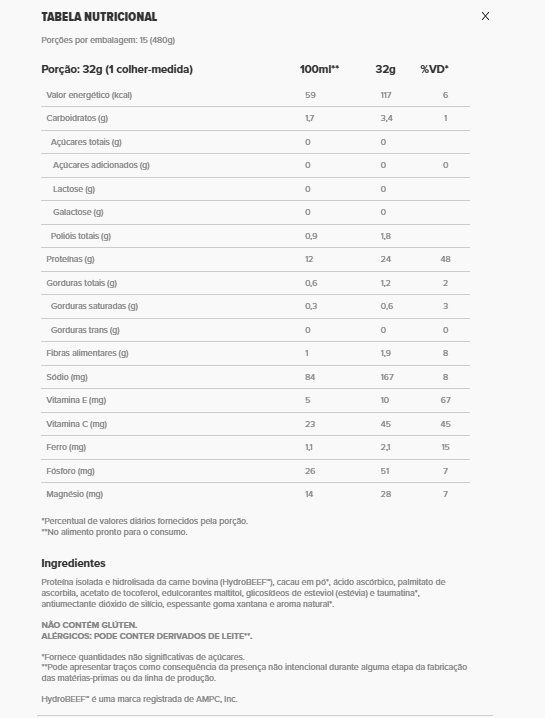Select the Vitamina E (mg) row label
Image resolution: width=545 pixels, height=718 pixels.
tap(76, 400)
